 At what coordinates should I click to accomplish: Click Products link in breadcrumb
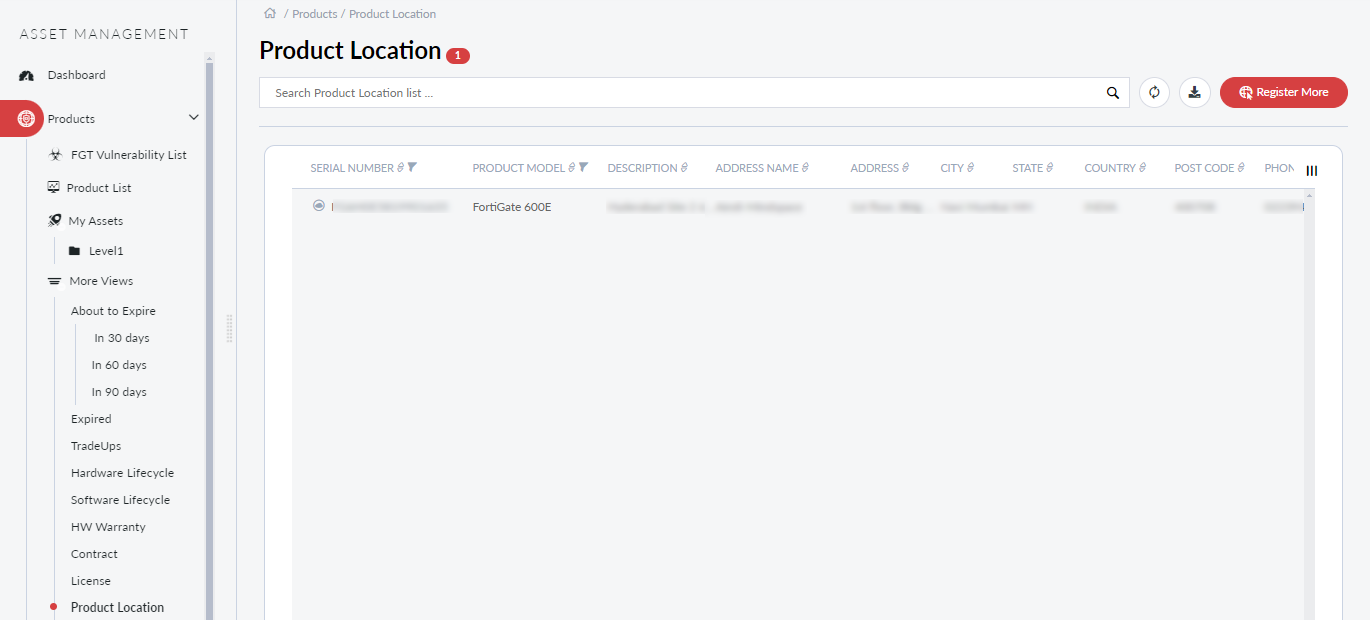[314, 14]
